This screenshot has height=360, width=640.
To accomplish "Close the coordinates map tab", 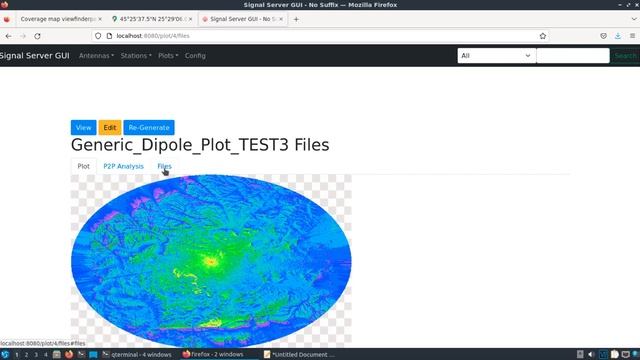I will (190, 19).
